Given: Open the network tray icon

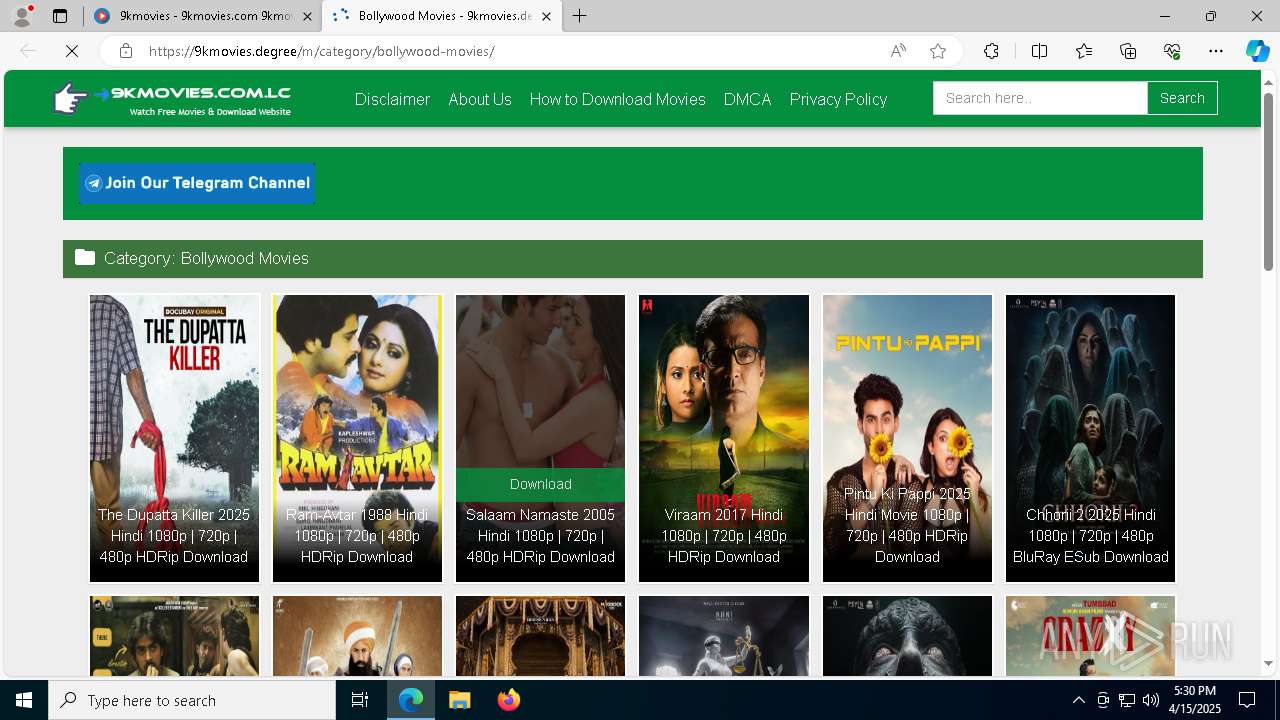Looking at the screenshot, I should [1127, 700].
